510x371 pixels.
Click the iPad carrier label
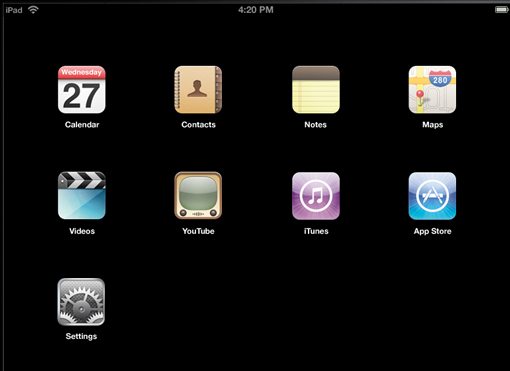tap(14, 10)
